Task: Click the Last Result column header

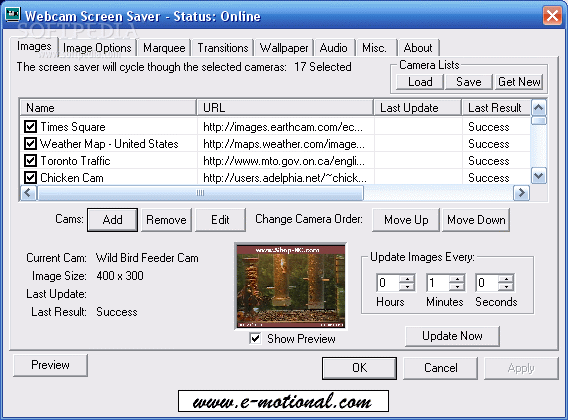Action: (x=496, y=108)
